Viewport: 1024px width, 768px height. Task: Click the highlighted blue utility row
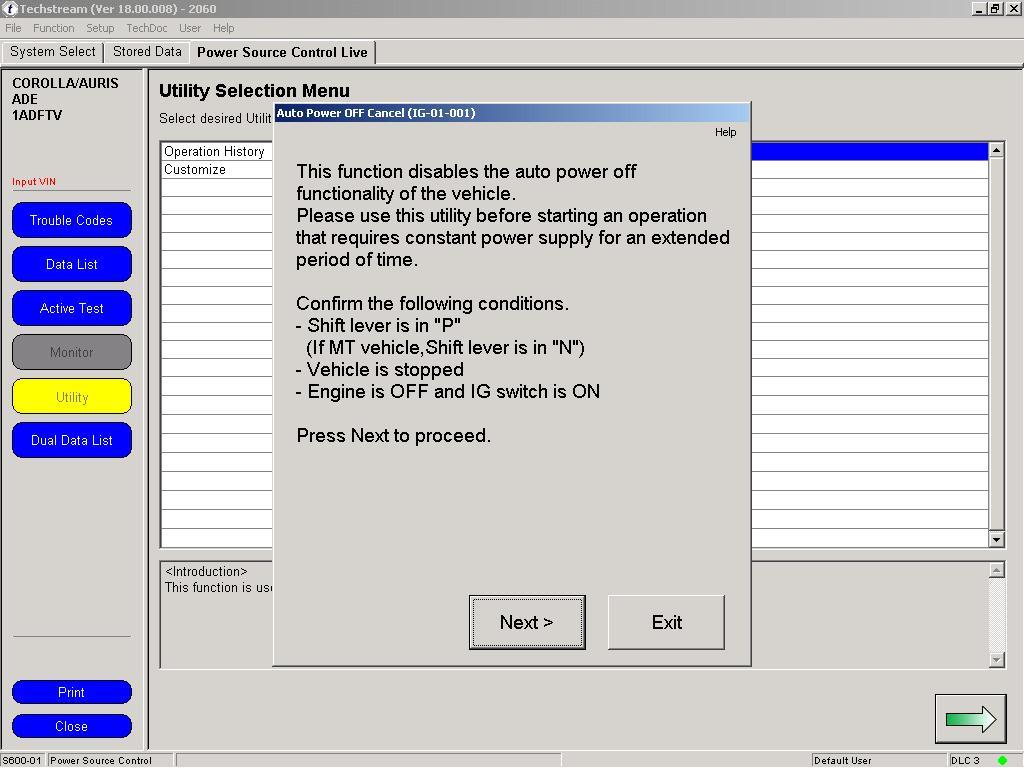pos(869,152)
